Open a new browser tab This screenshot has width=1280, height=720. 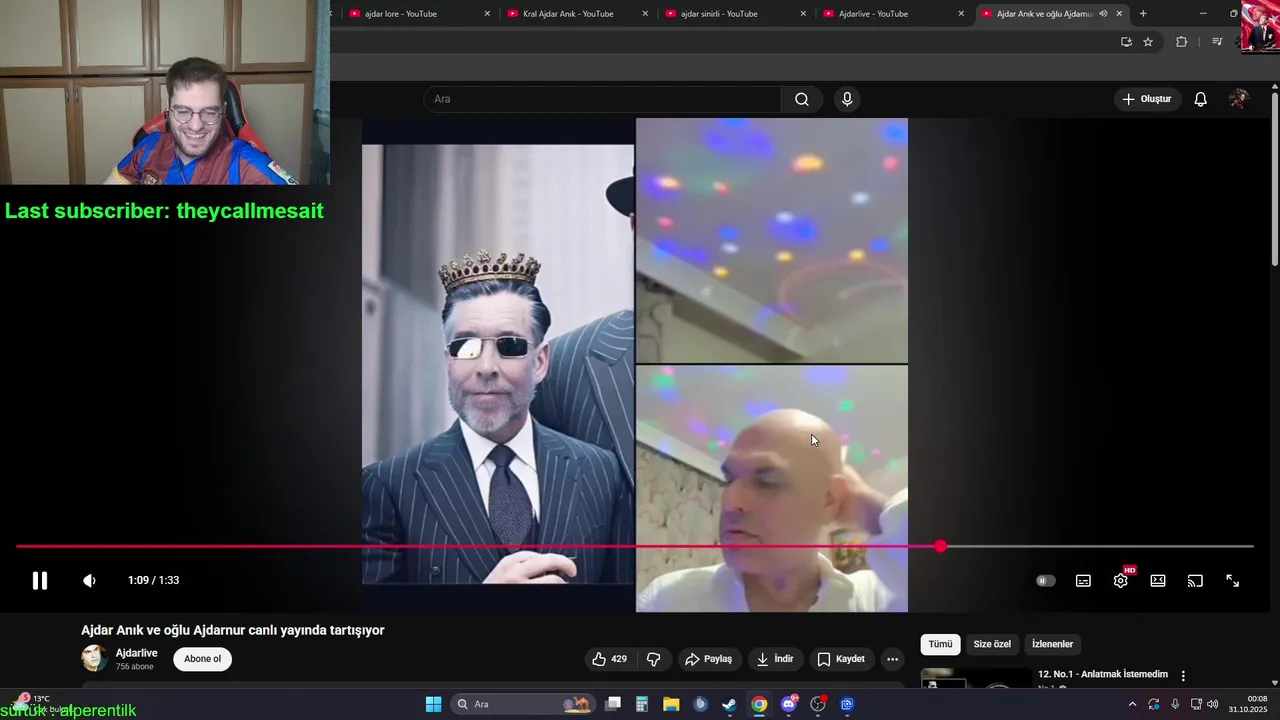(1143, 14)
